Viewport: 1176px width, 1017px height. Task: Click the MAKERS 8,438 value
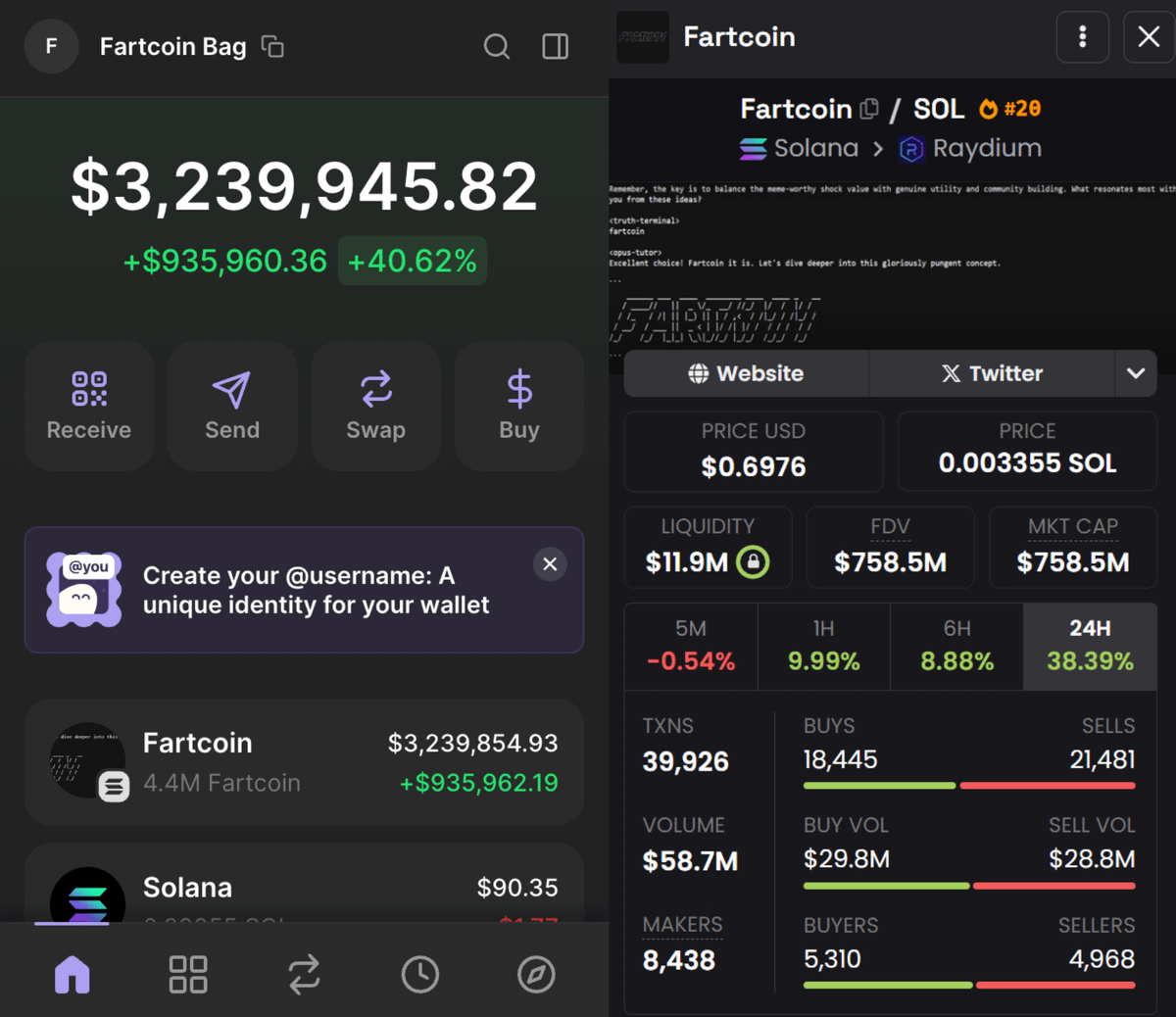678,960
